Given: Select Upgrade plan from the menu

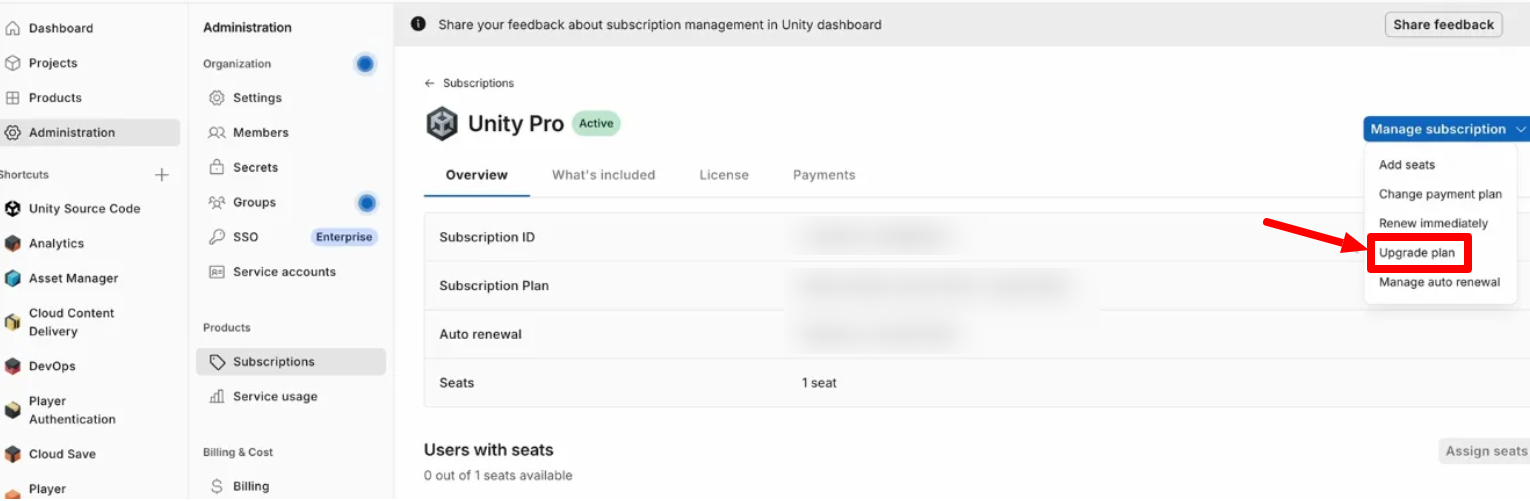Looking at the screenshot, I should [x=1417, y=253].
